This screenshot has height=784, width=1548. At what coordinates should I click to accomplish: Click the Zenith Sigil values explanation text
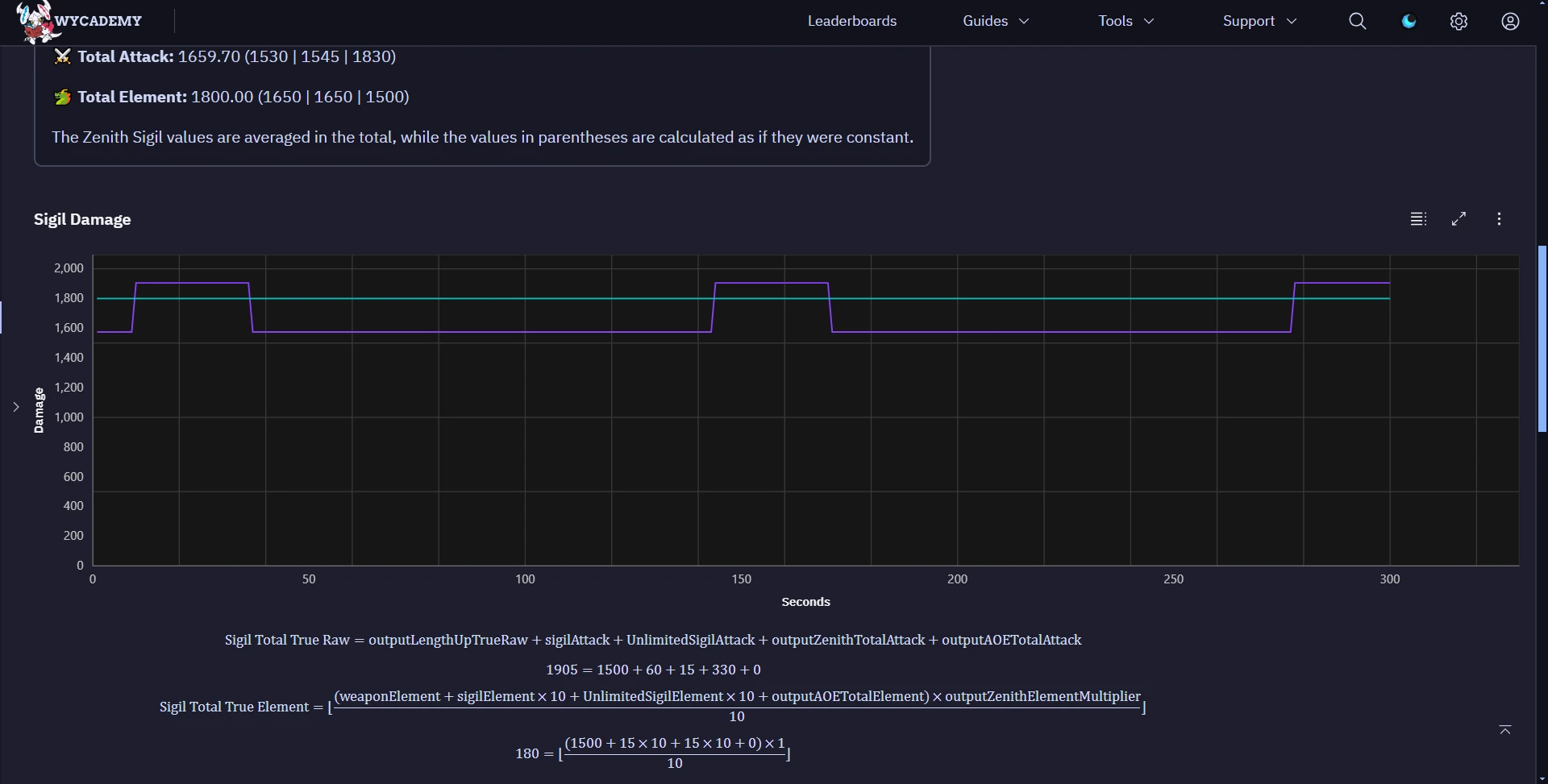[482, 137]
